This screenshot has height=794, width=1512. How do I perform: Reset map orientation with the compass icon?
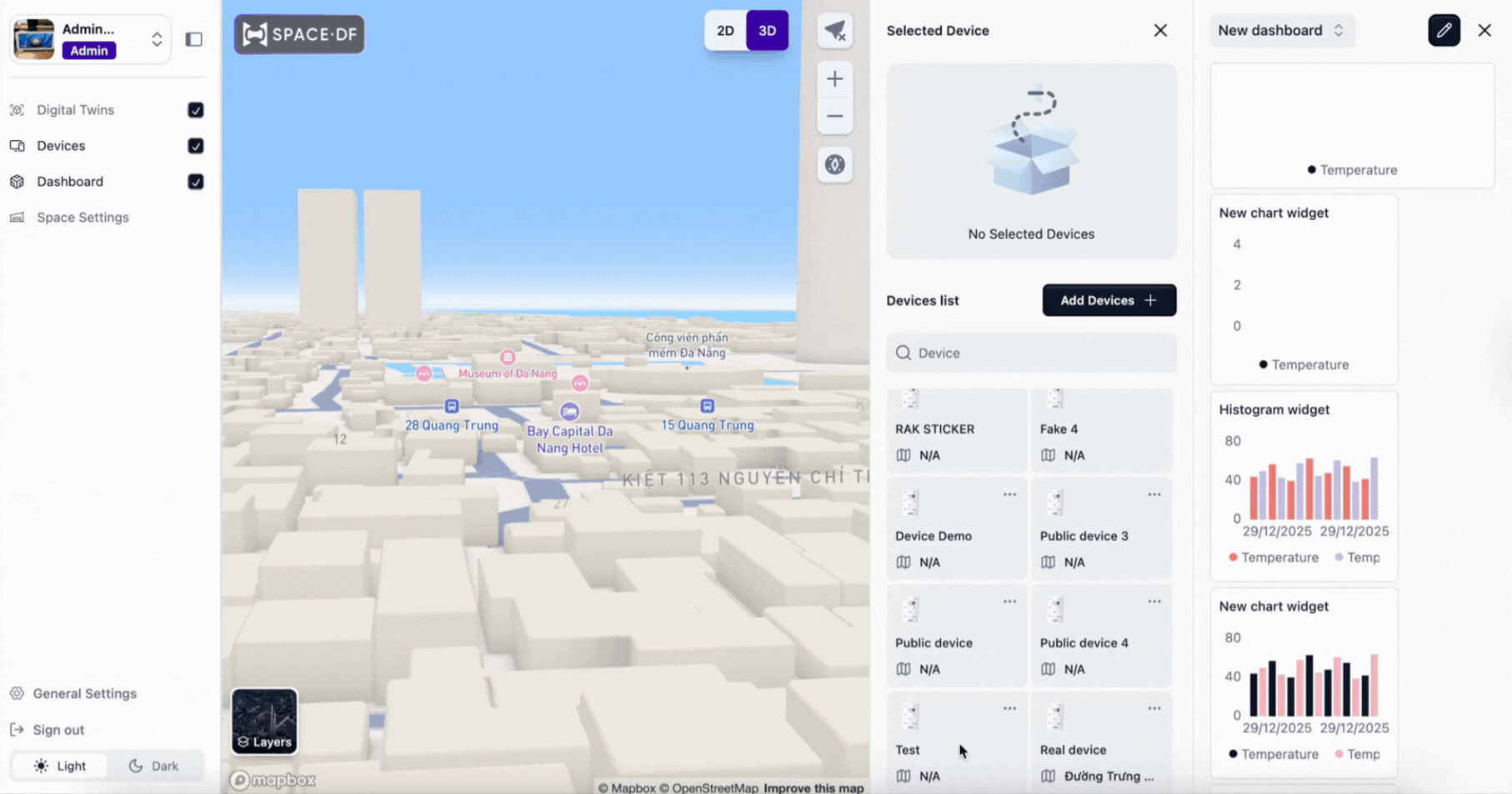point(834,165)
